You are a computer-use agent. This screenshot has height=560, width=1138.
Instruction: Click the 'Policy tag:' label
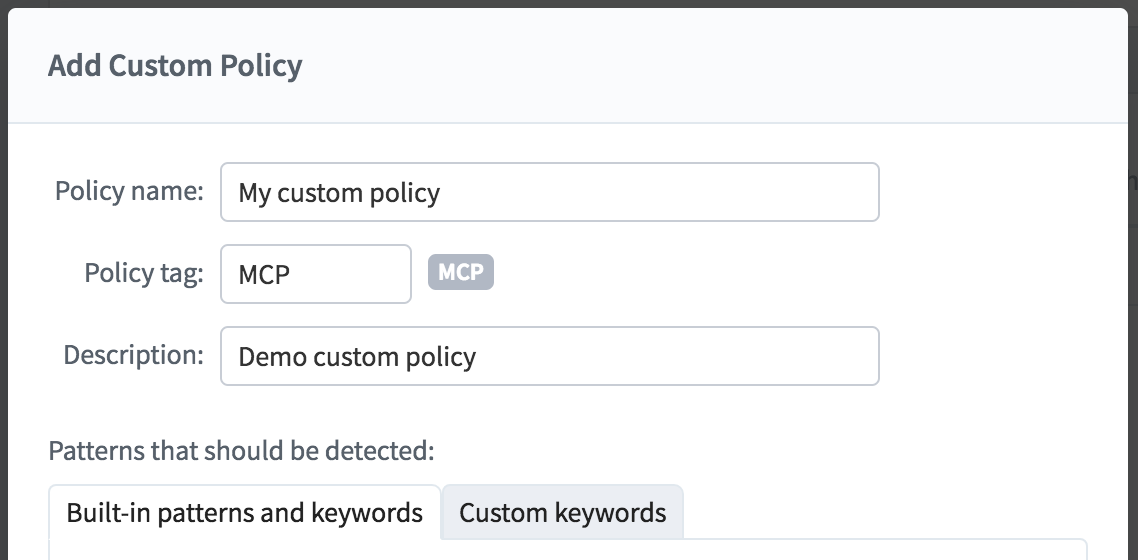[x=144, y=273]
